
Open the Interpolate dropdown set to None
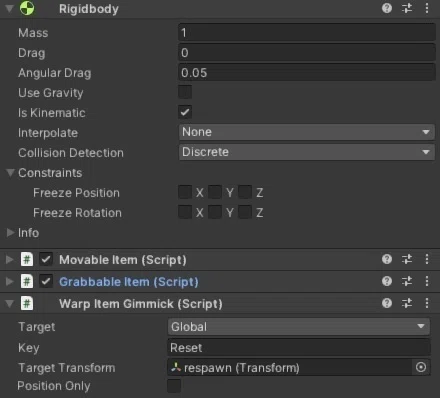[307, 132]
